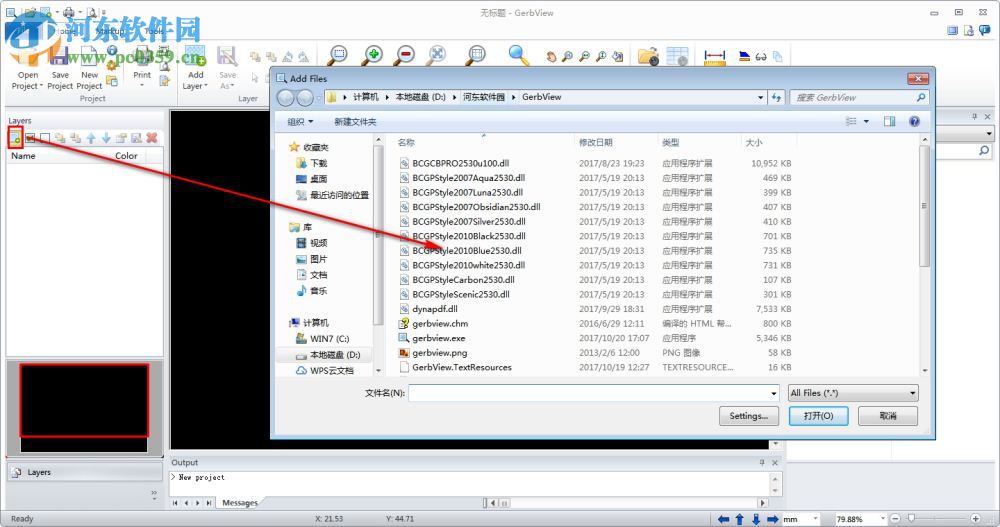Add new layer icon in Layers panel
This screenshot has width=1000, height=527.
click(15, 138)
